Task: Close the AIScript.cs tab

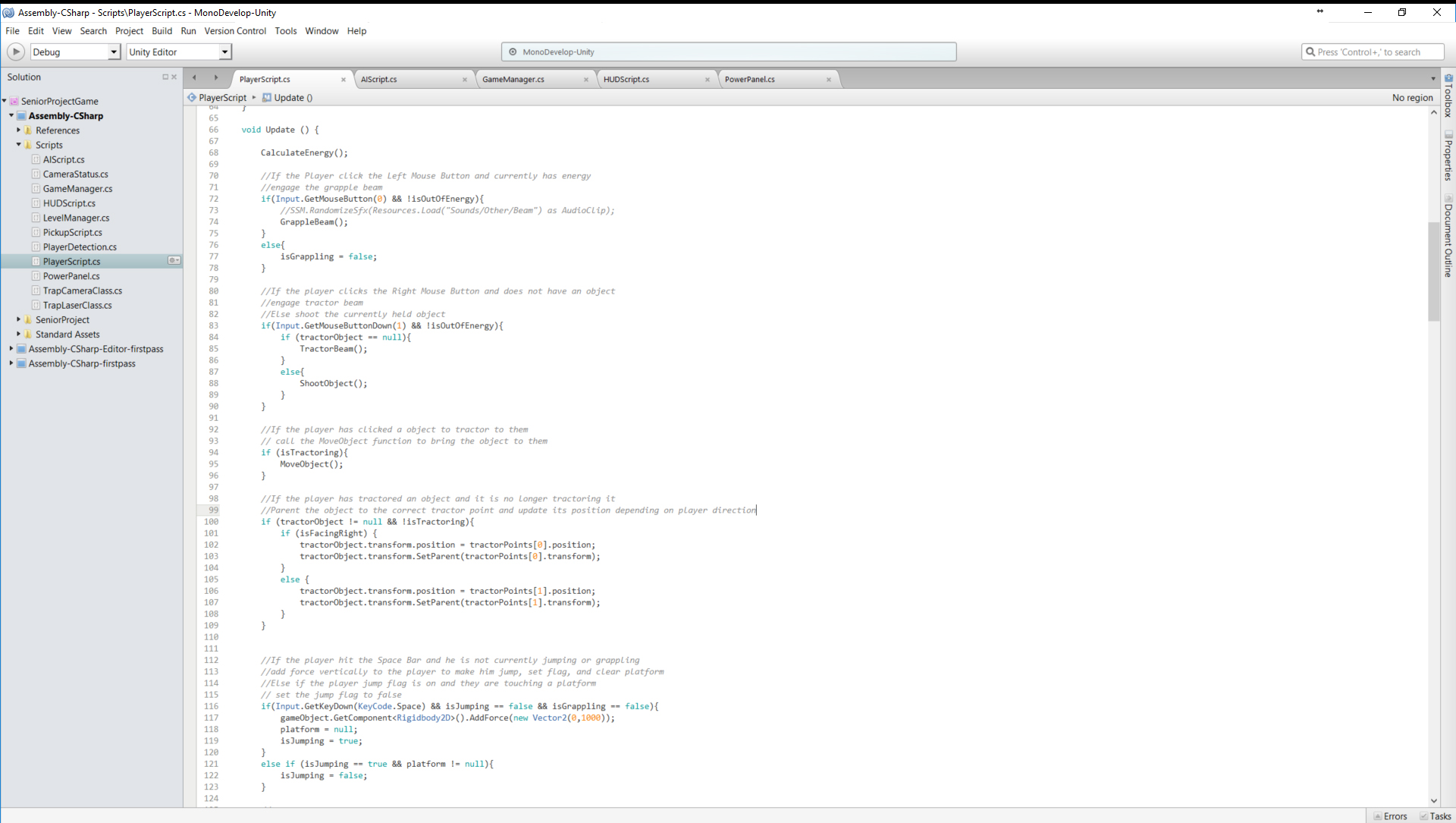Action: click(x=465, y=80)
